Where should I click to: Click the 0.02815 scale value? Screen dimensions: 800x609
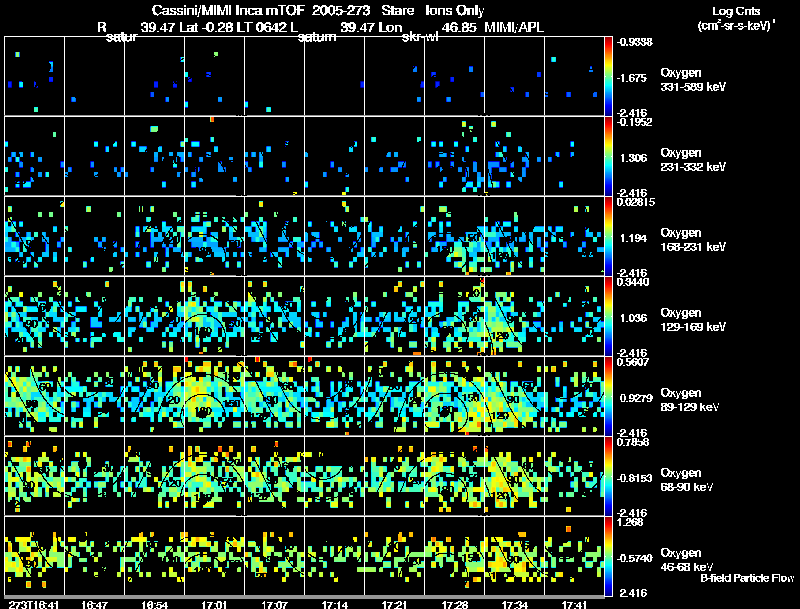pyautogui.click(x=636, y=202)
